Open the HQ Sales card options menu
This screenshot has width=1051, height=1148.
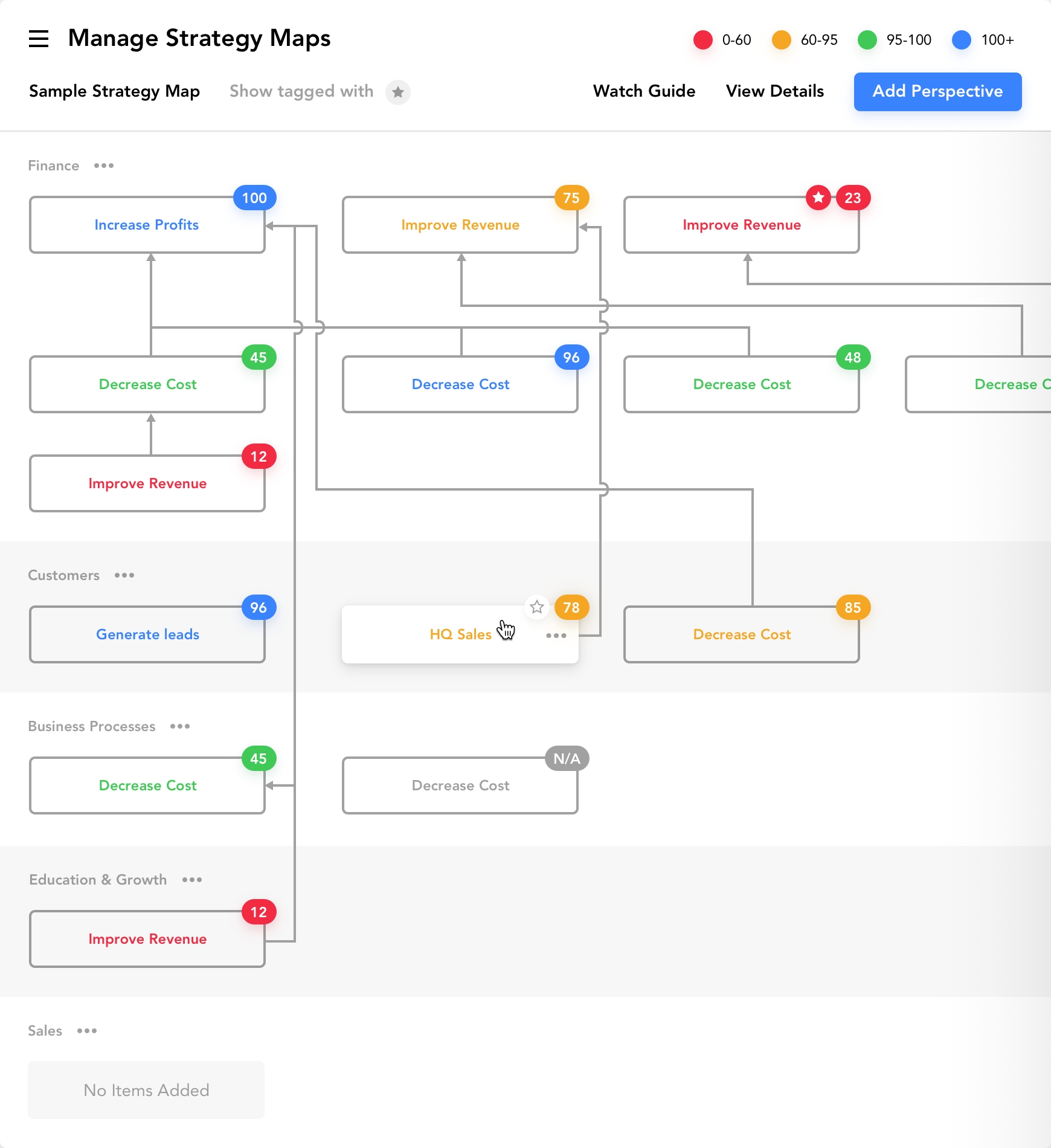click(x=556, y=635)
